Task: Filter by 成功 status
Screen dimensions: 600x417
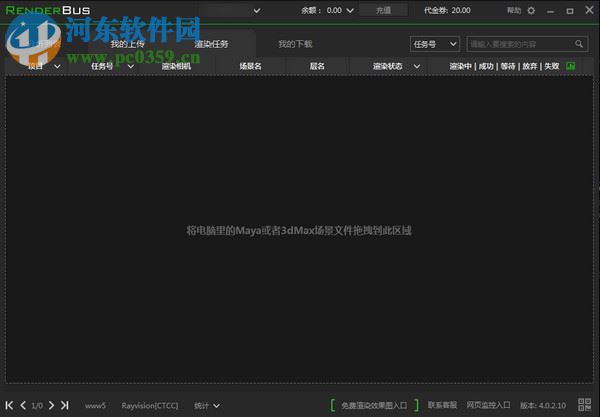Action: point(486,67)
